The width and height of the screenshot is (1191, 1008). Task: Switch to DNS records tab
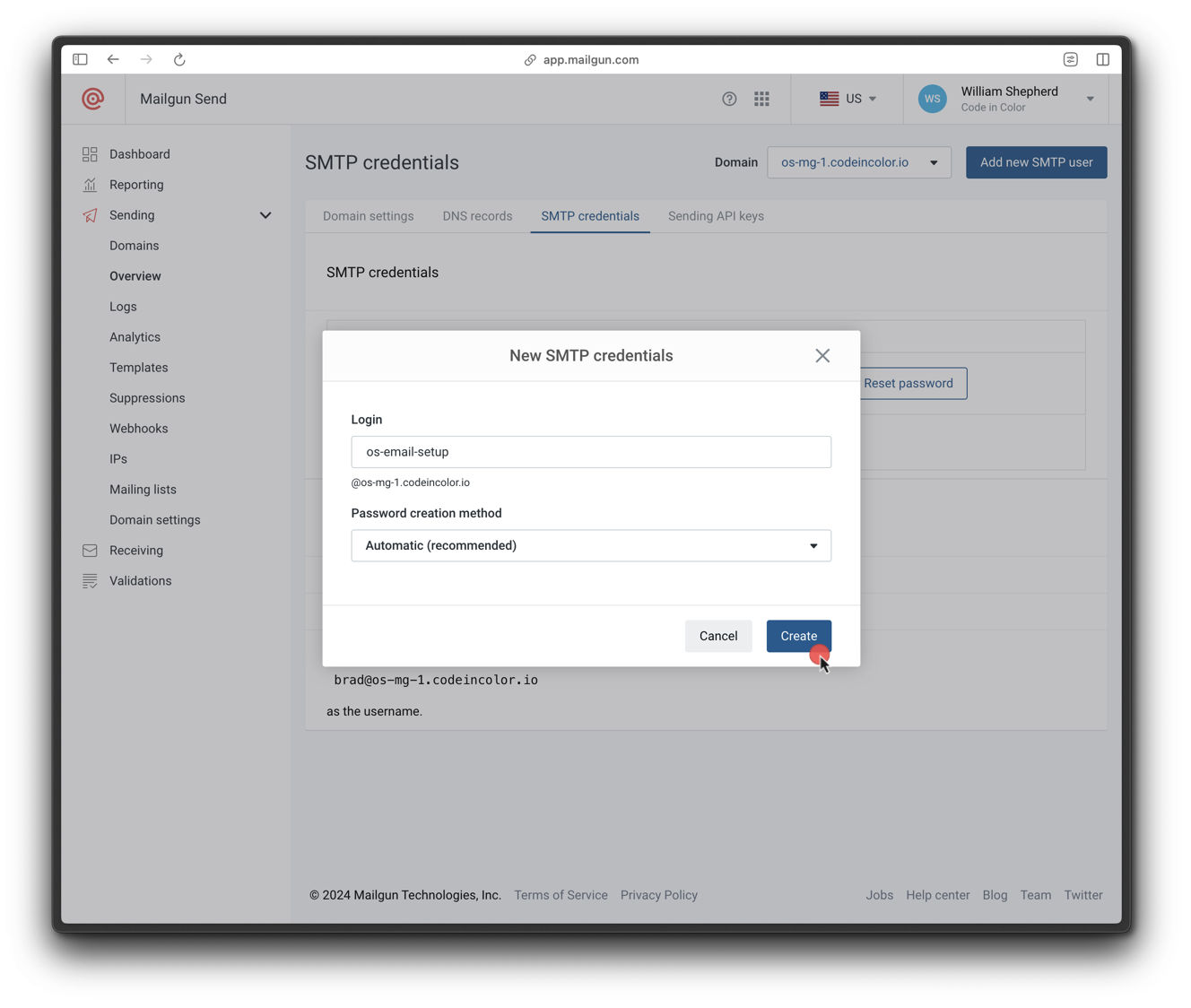pos(477,216)
